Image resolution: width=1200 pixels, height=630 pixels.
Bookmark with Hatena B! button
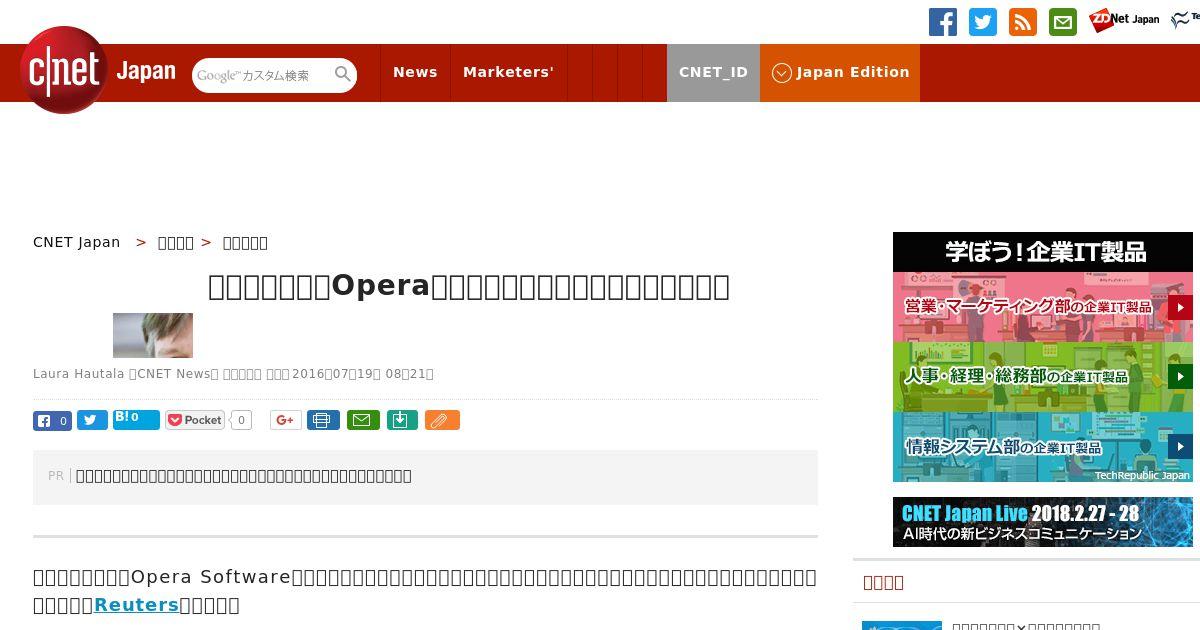(x=136, y=419)
